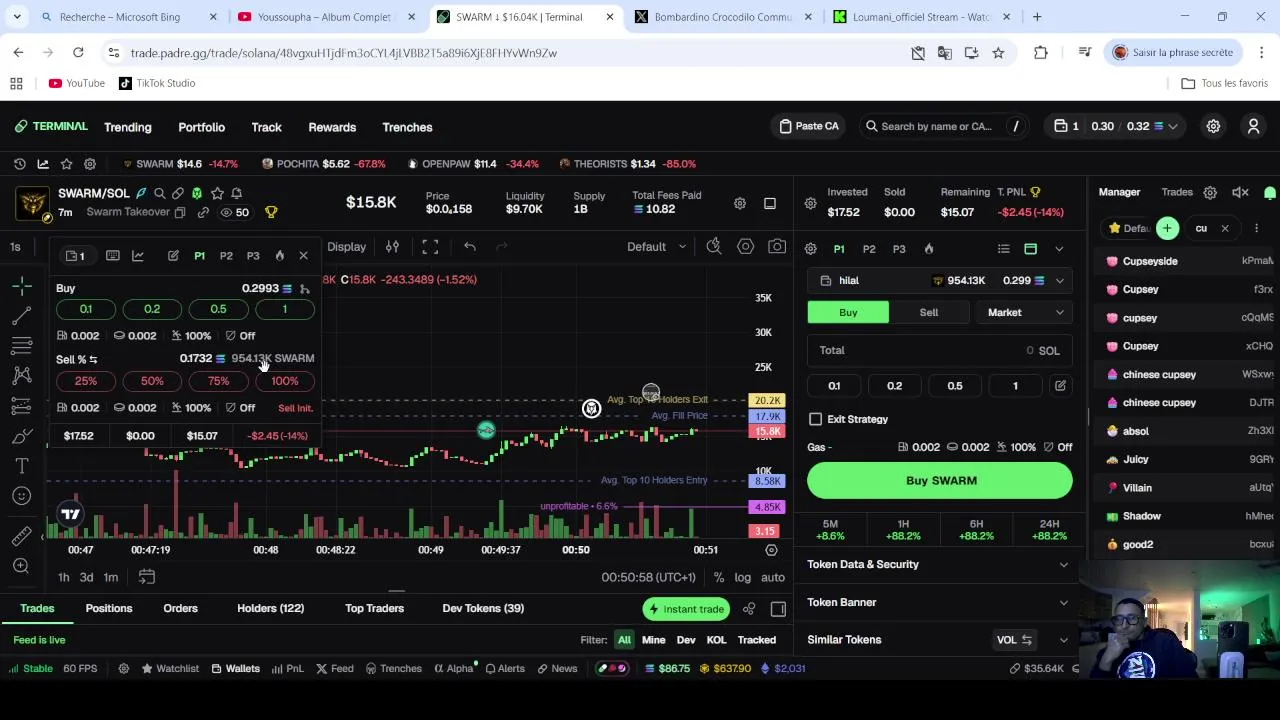Open the emoji sticker drawing tool
This screenshot has height=720, width=1280.
21,496
